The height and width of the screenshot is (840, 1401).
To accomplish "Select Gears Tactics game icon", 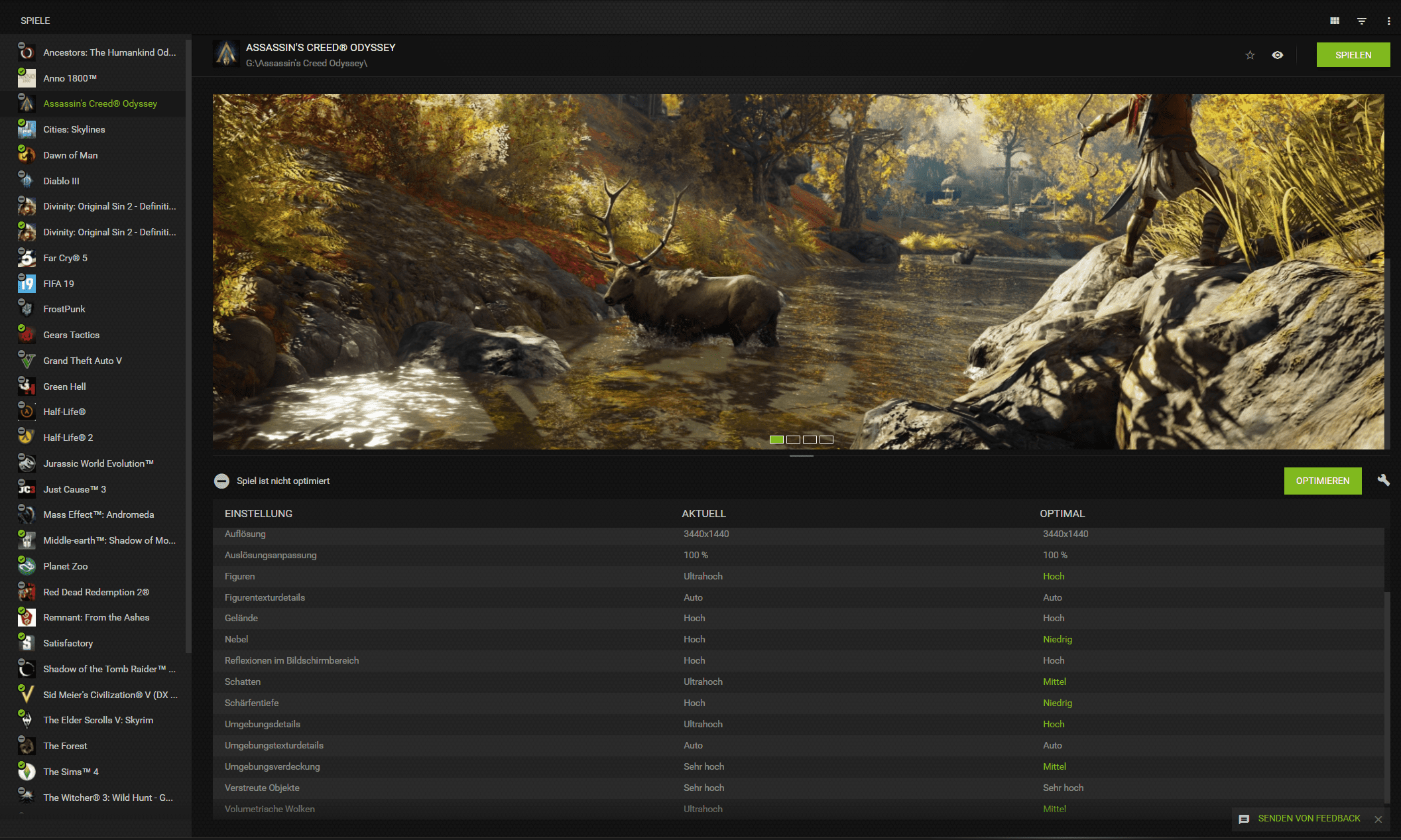I will 27,335.
